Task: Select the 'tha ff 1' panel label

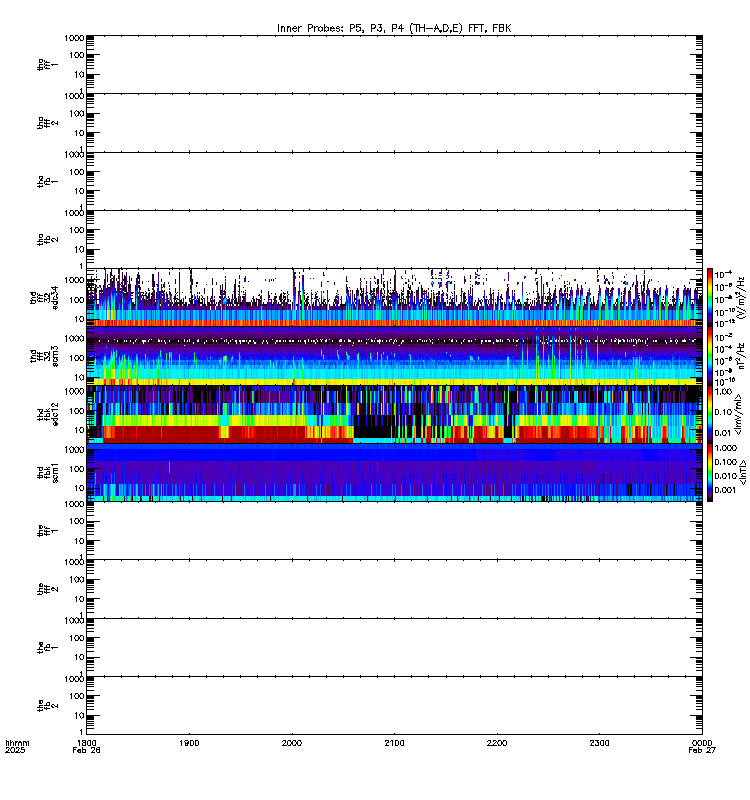Action: pos(47,65)
